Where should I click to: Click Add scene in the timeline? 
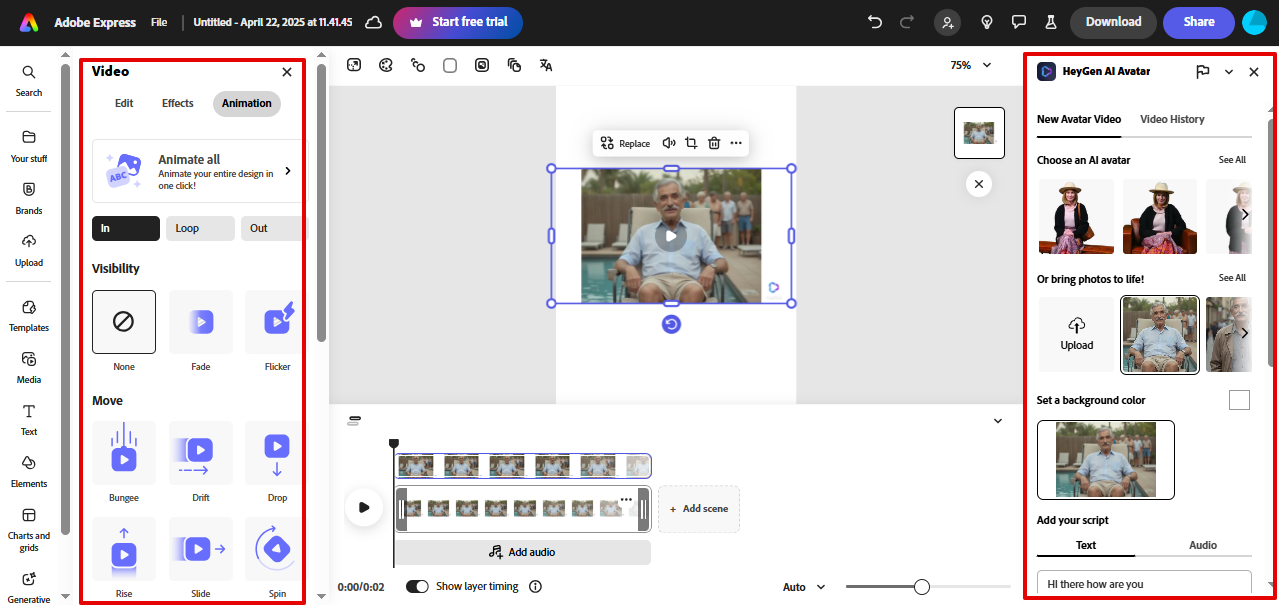pos(698,508)
